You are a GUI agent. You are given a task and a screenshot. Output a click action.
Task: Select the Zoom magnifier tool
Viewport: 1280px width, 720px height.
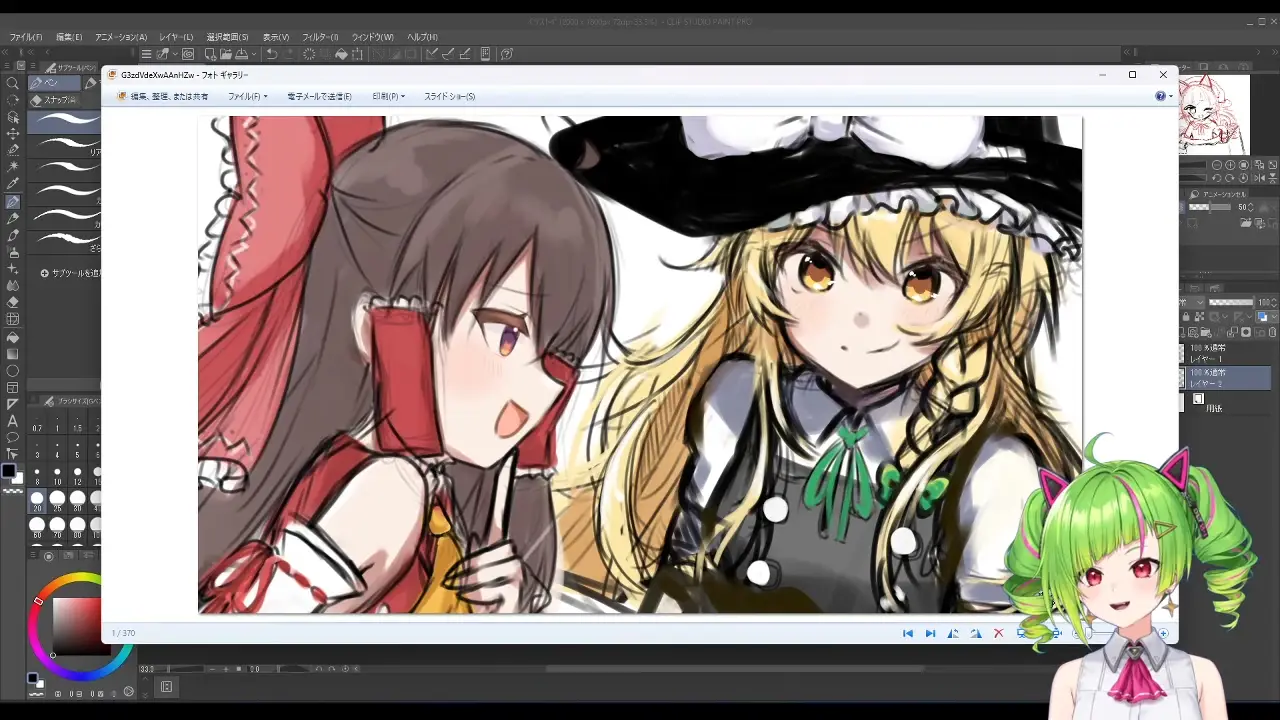tap(13, 83)
